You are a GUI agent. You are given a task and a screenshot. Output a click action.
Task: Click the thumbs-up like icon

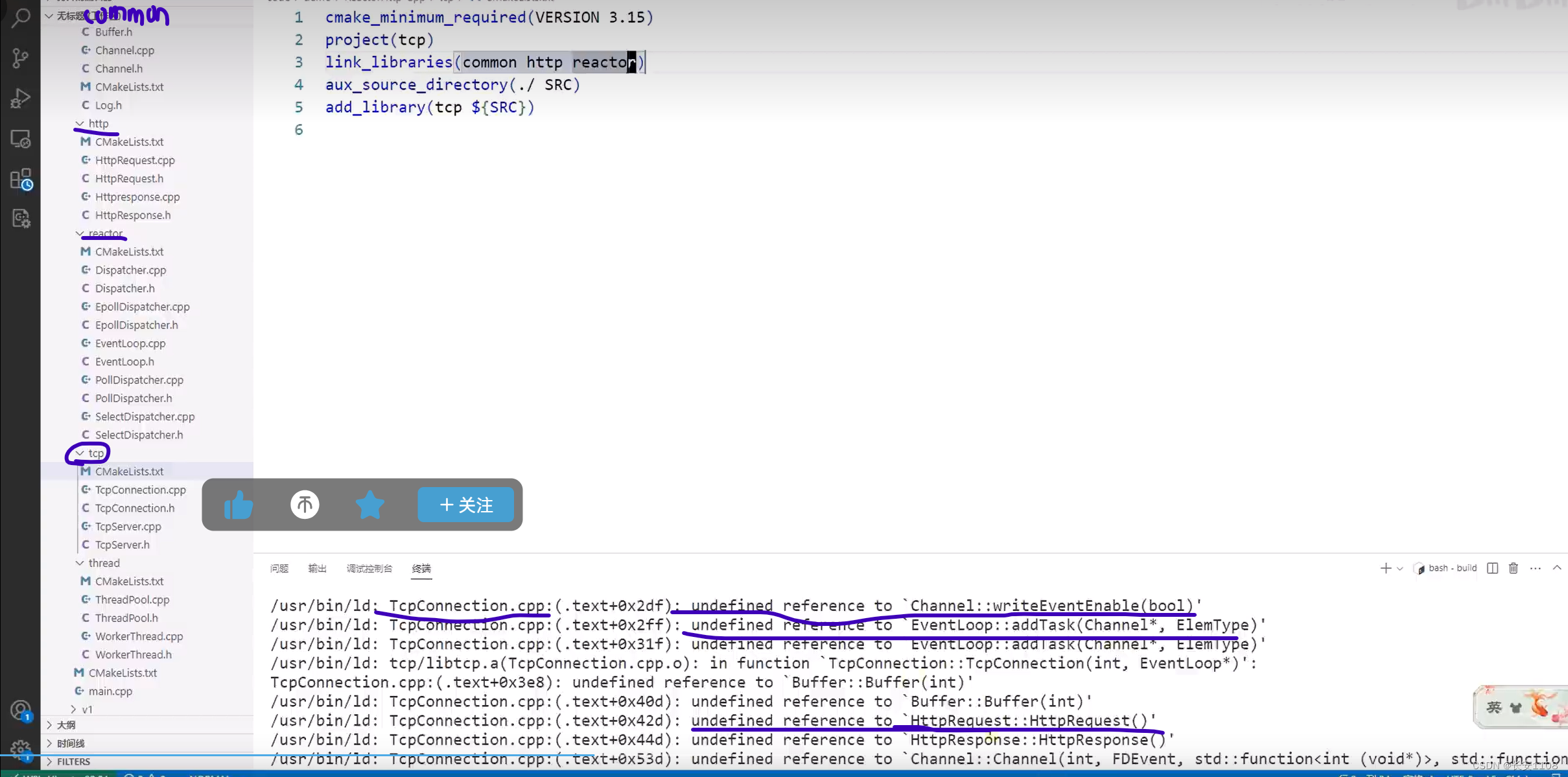(x=239, y=505)
